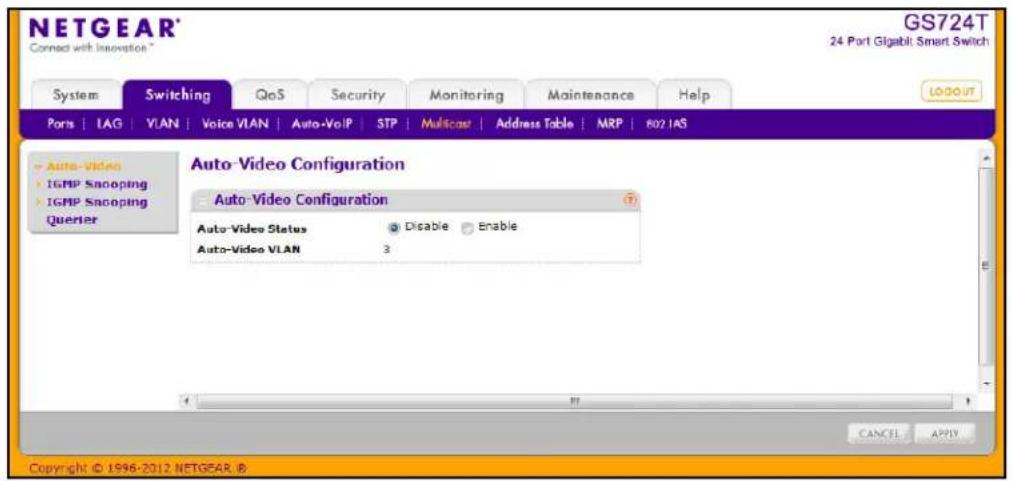The image size is (1012, 481).
Task: Open the VLAN submenu
Action: tap(161, 125)
